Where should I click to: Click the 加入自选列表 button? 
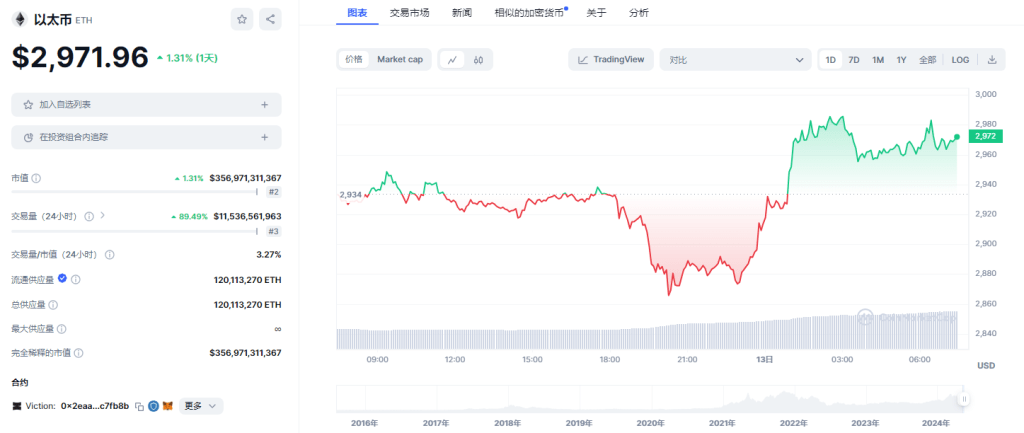(x=146, y=104)
